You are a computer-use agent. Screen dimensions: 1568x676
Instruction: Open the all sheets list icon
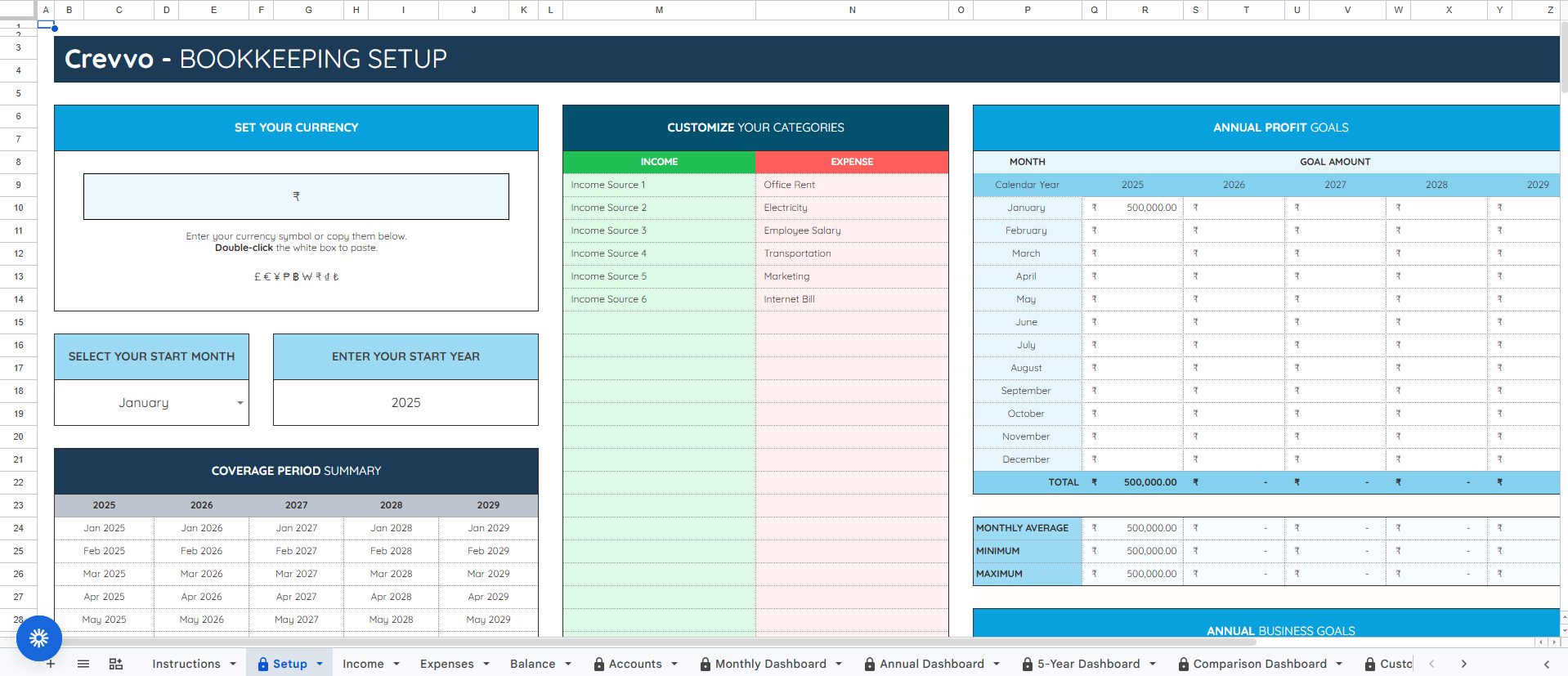coord(83,664)
